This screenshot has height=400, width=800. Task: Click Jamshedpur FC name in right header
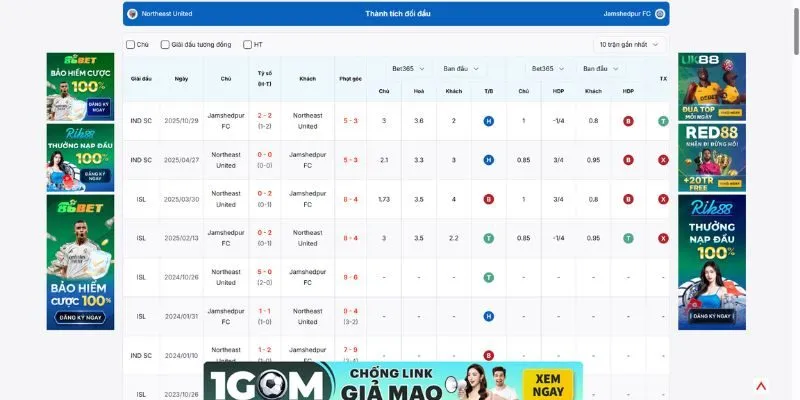coord(627,14)
